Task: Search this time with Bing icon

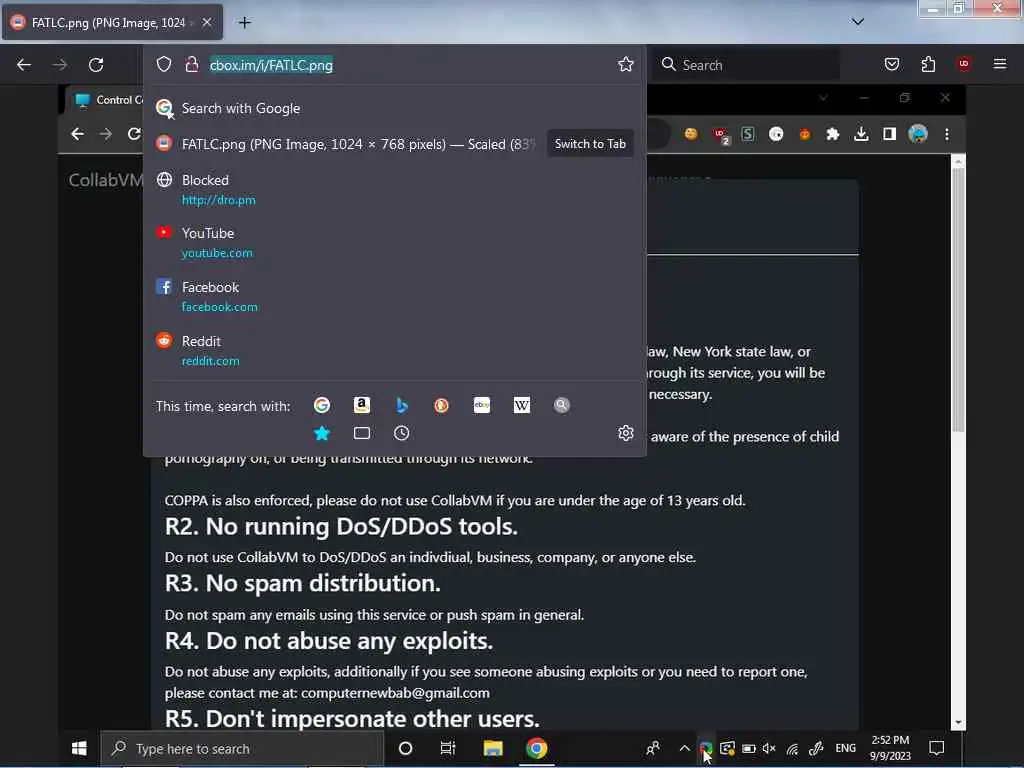Action: click(x=402, y=406)
